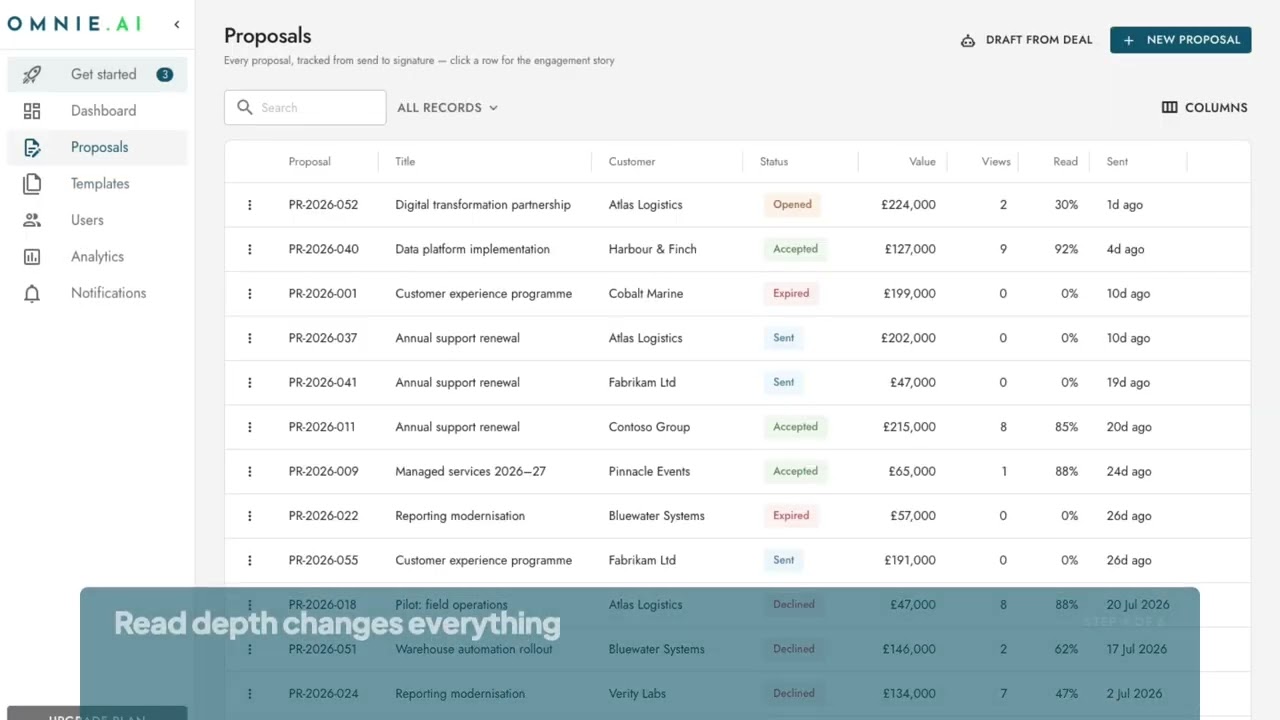This screenshot has height=720, width=1280.
Task: Click the columns layout icon
Action: 1169,107
